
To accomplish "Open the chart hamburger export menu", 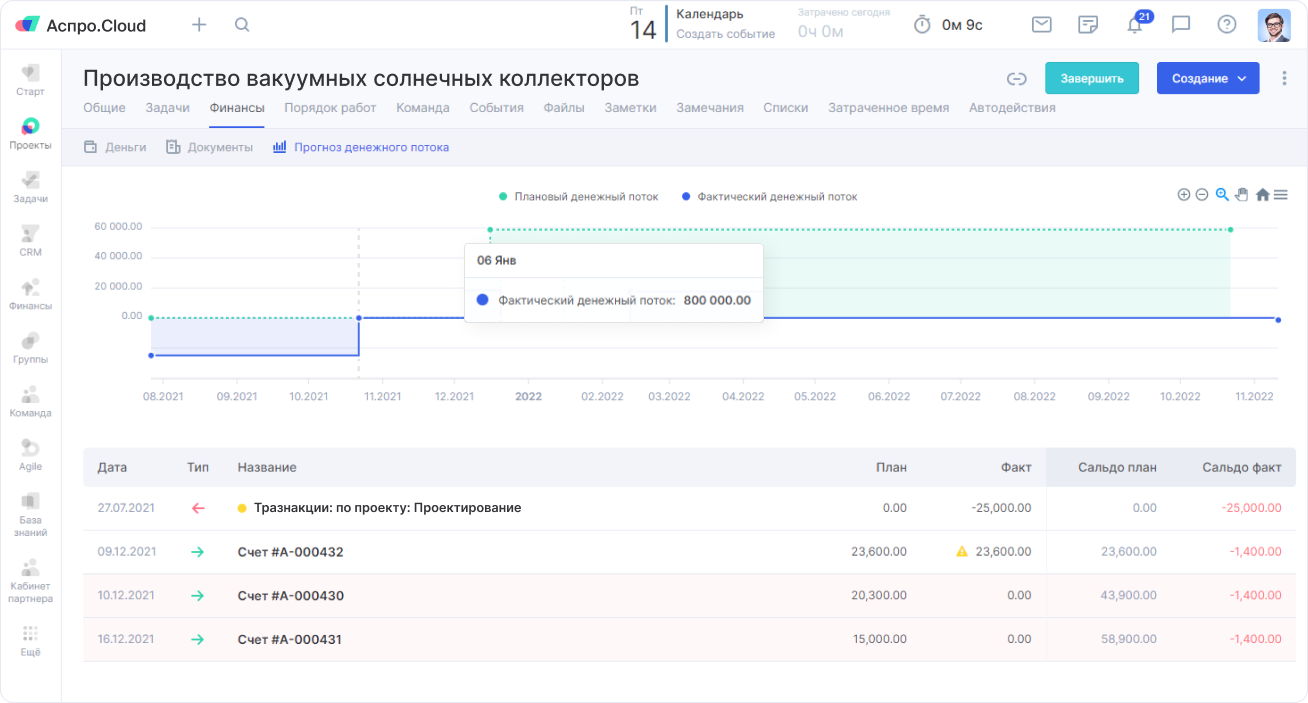I will (1280, 195).
